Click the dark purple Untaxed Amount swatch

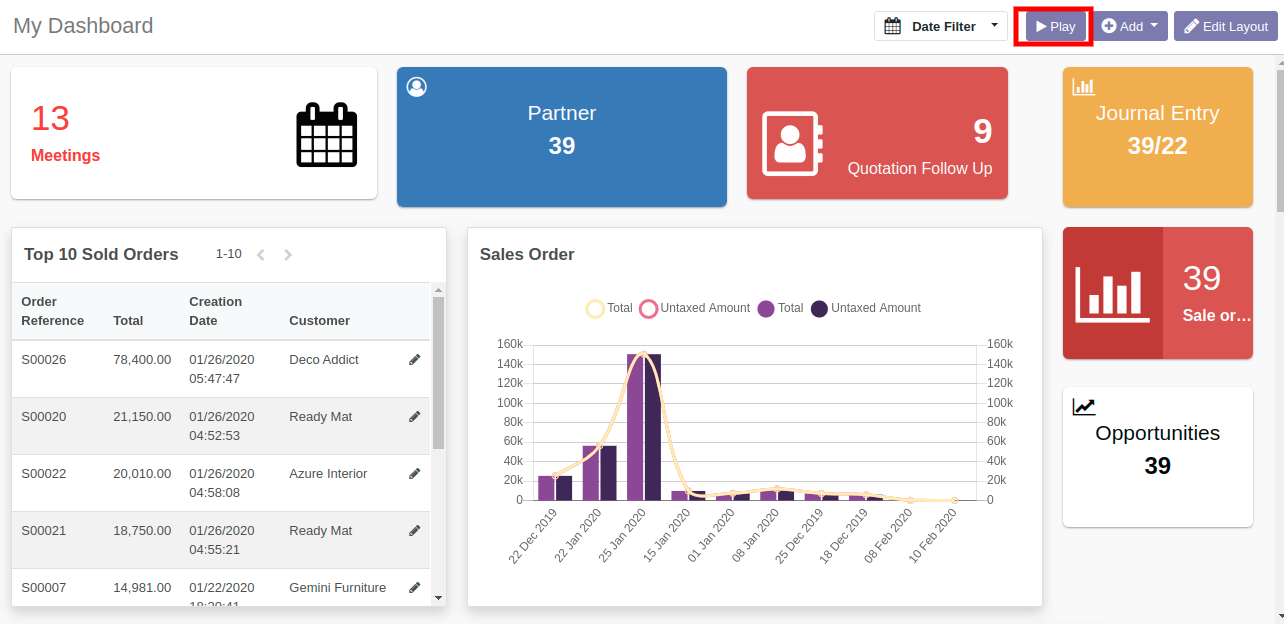[x=819, y=309]
